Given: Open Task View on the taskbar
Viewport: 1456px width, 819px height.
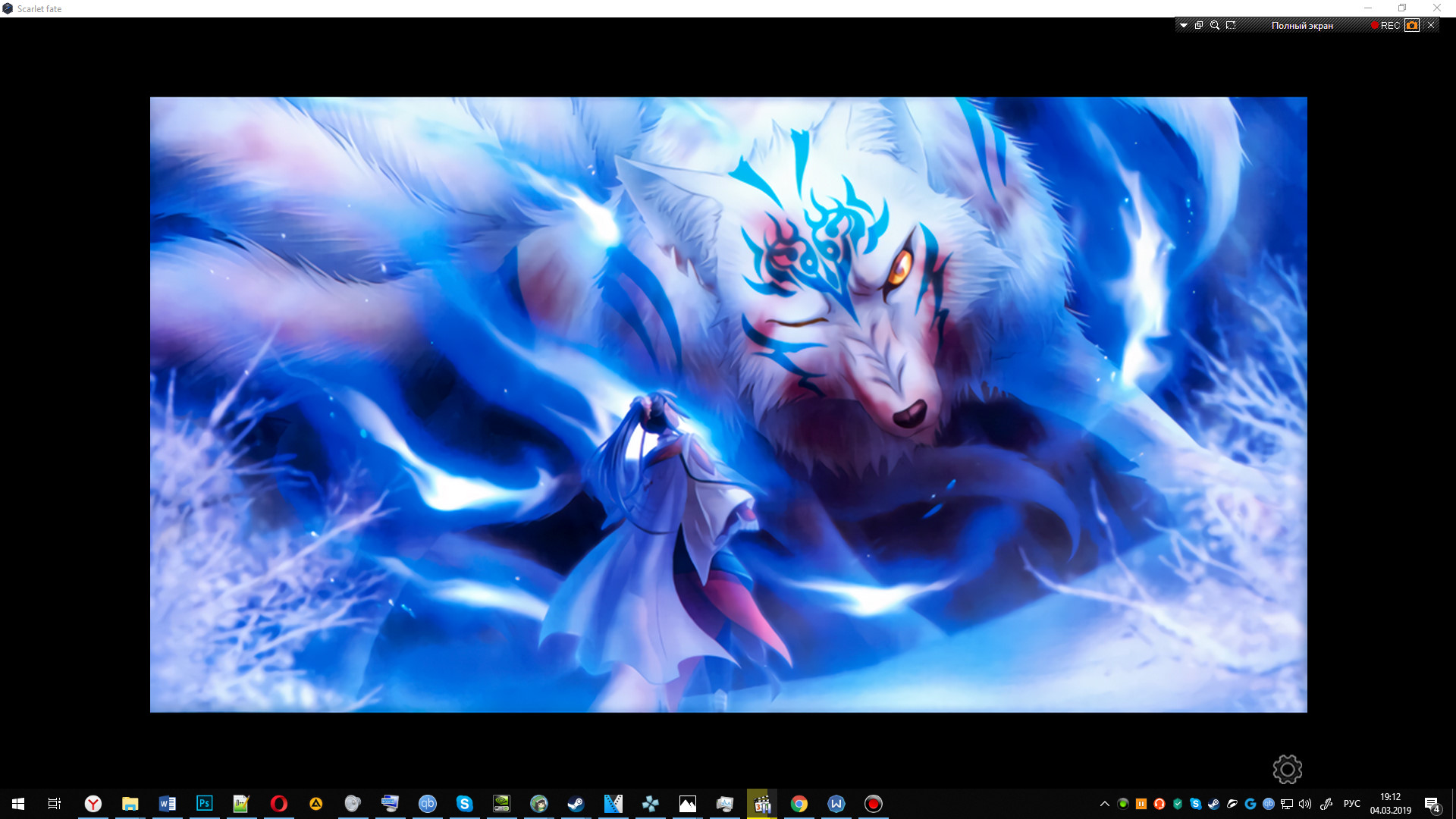Looking at the screenshot, I should 55,804.
